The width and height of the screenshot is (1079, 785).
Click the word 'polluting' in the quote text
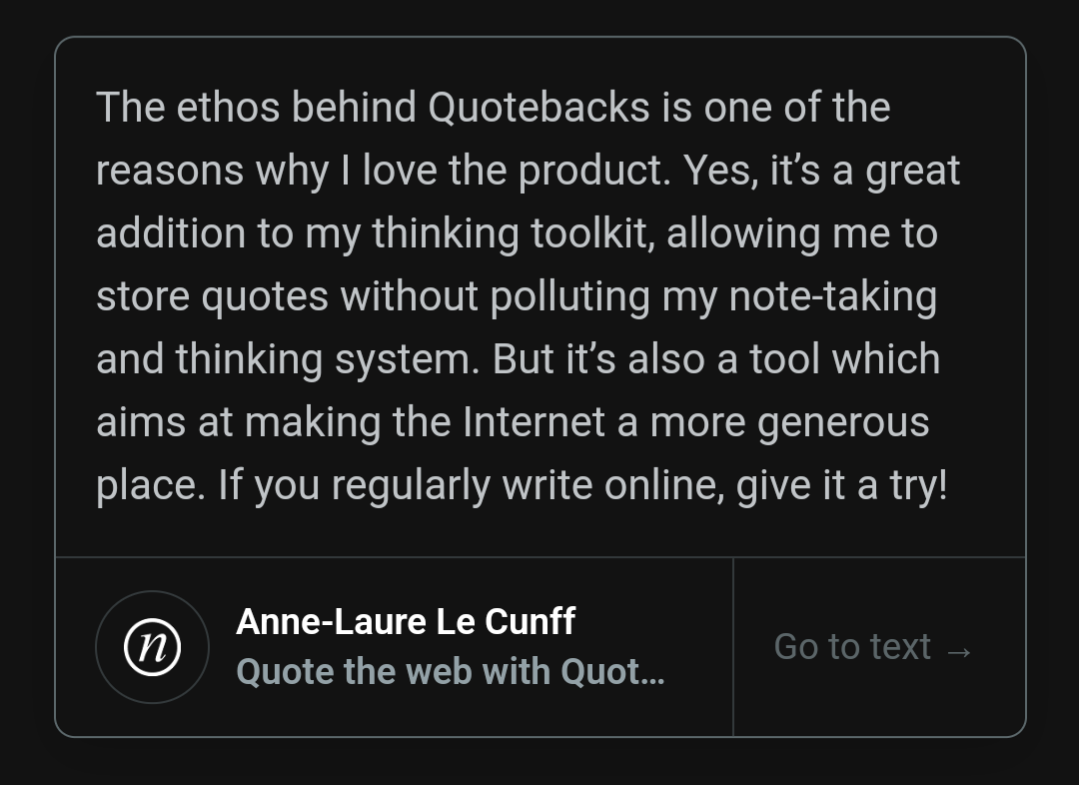570,297
